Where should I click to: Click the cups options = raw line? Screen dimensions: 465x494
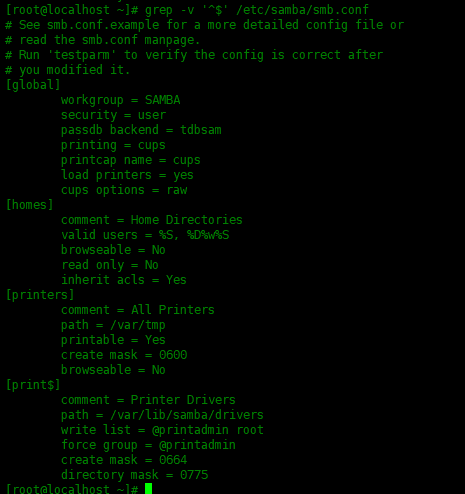(x=124, y=190)
